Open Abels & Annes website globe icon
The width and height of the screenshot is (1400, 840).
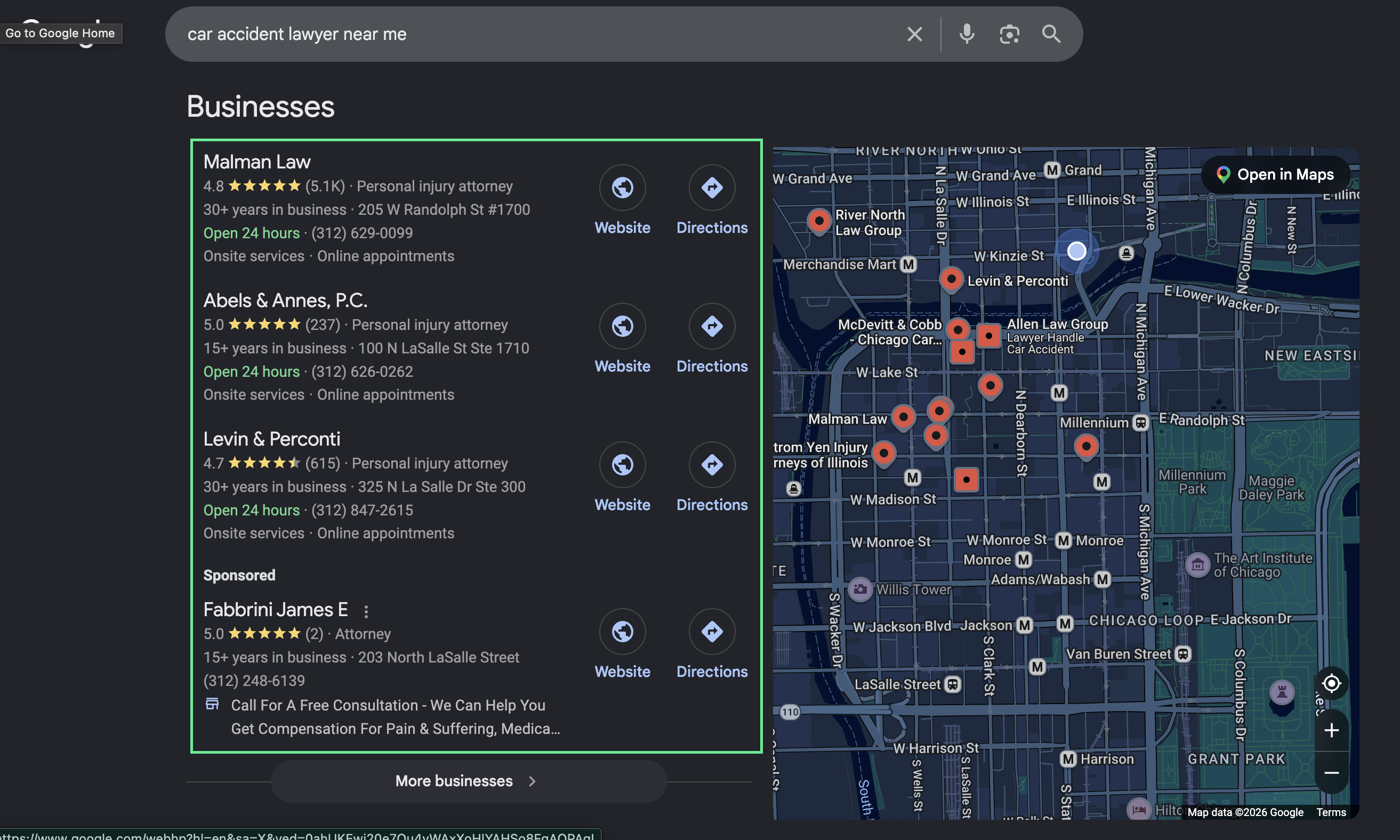[622, 326]
